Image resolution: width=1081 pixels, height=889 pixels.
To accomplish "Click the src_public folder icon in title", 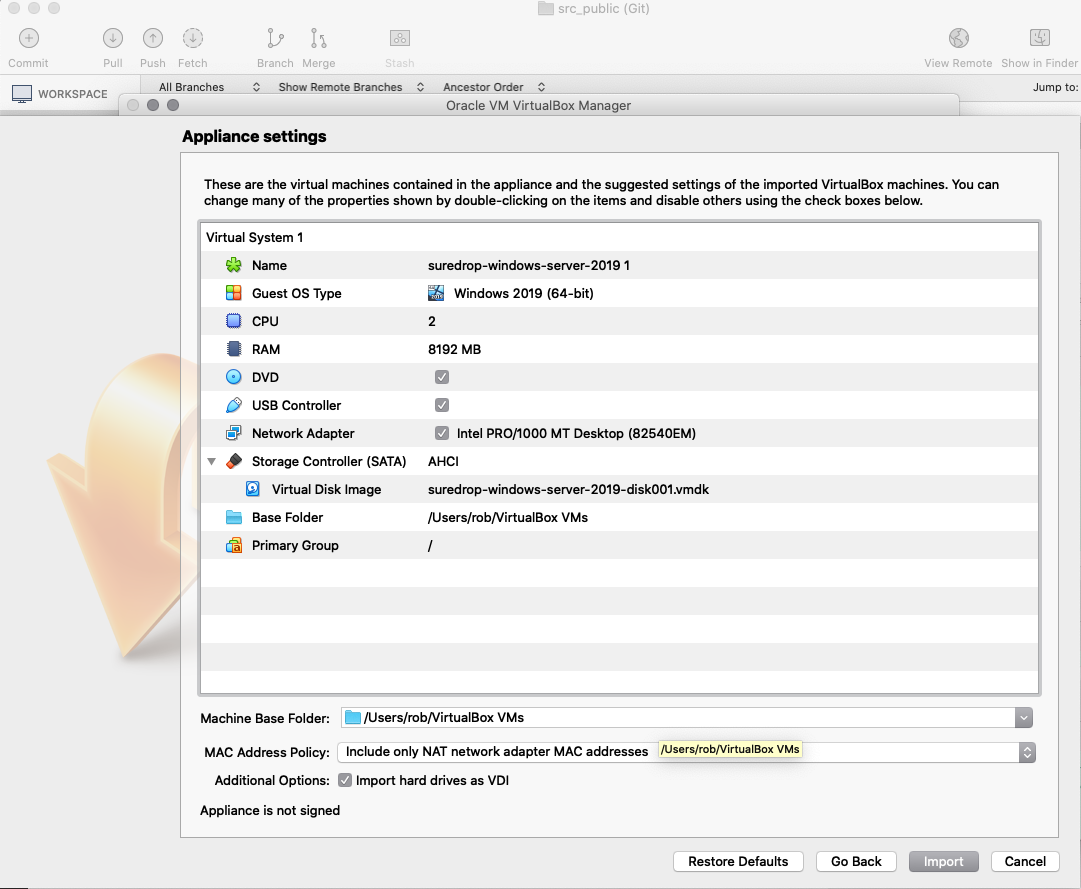I will tap(545, 8).
